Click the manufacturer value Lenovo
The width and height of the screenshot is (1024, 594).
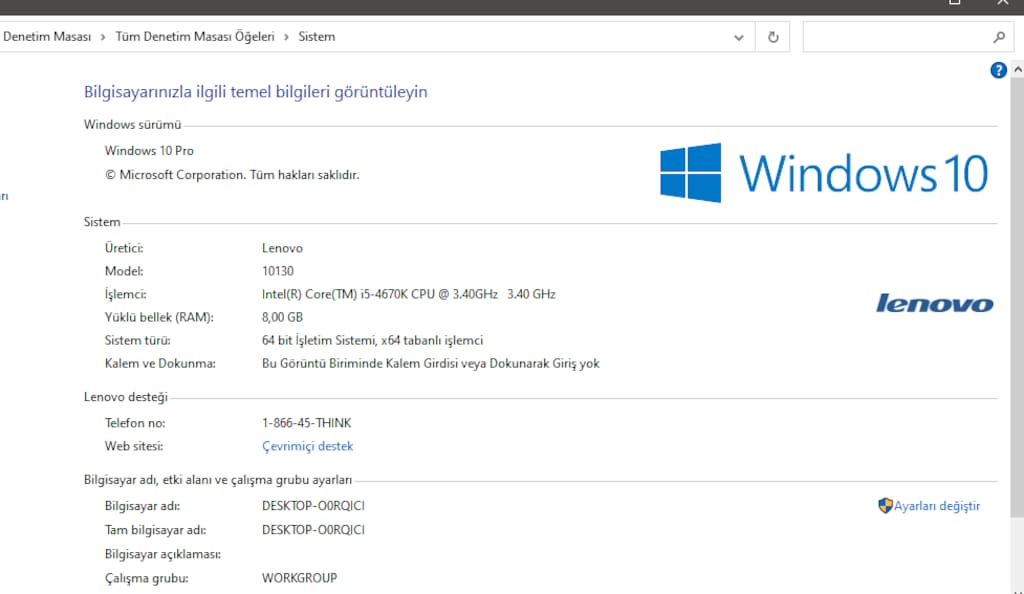[x=282, y=248]
